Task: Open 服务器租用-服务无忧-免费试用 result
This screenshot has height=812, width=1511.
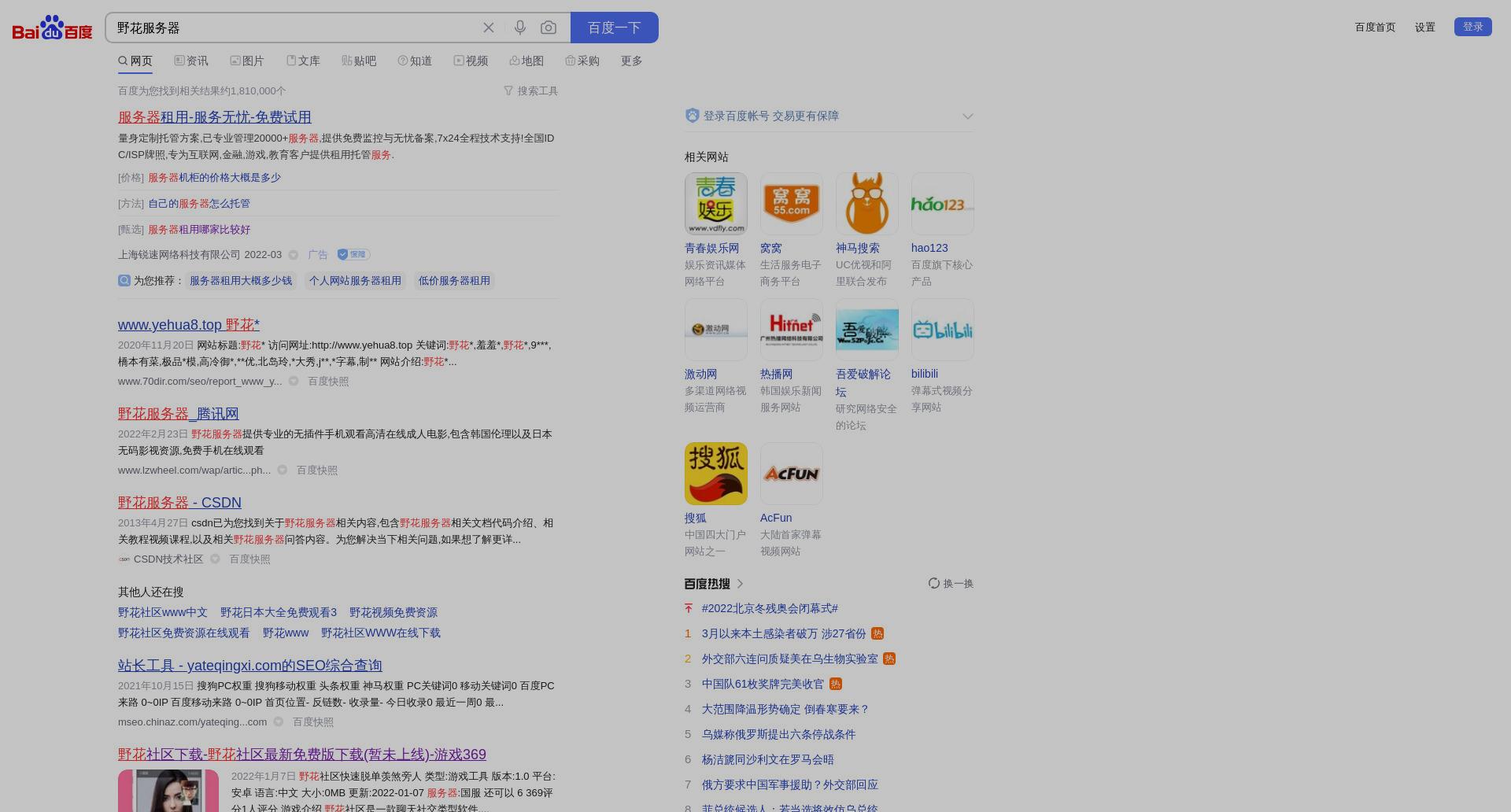Action: pos(215,117)
